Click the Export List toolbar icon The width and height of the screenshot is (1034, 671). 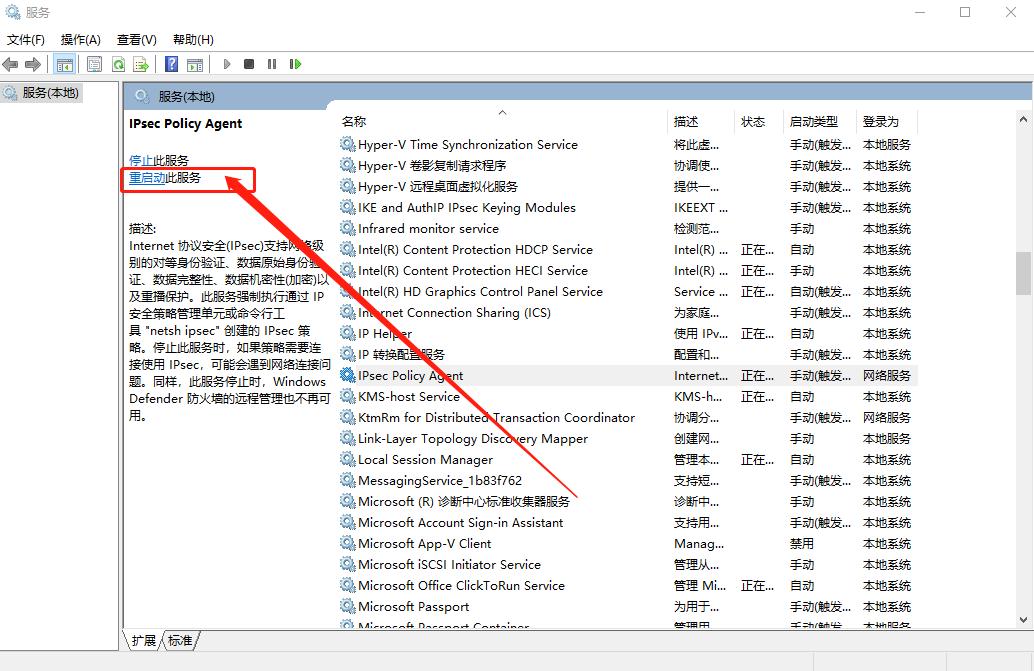click(141, 64)
